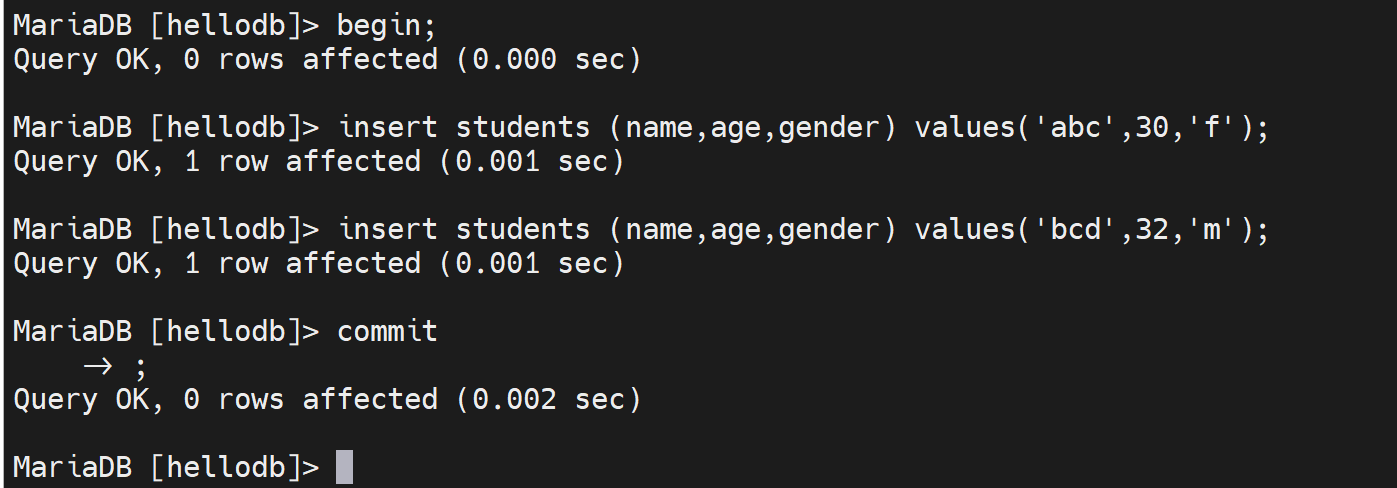Click the '(name,age,gender)' list in first insert
Viewport: 1397px width, 488px height.
752,128
